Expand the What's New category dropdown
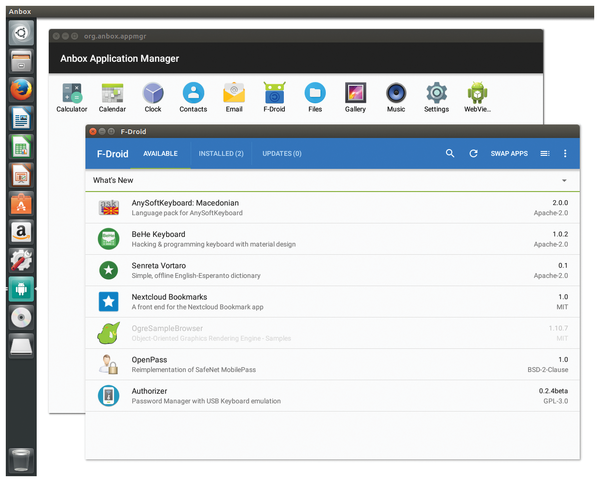The width and height of the screenshot is (600, 482). (x=564, y=180)
